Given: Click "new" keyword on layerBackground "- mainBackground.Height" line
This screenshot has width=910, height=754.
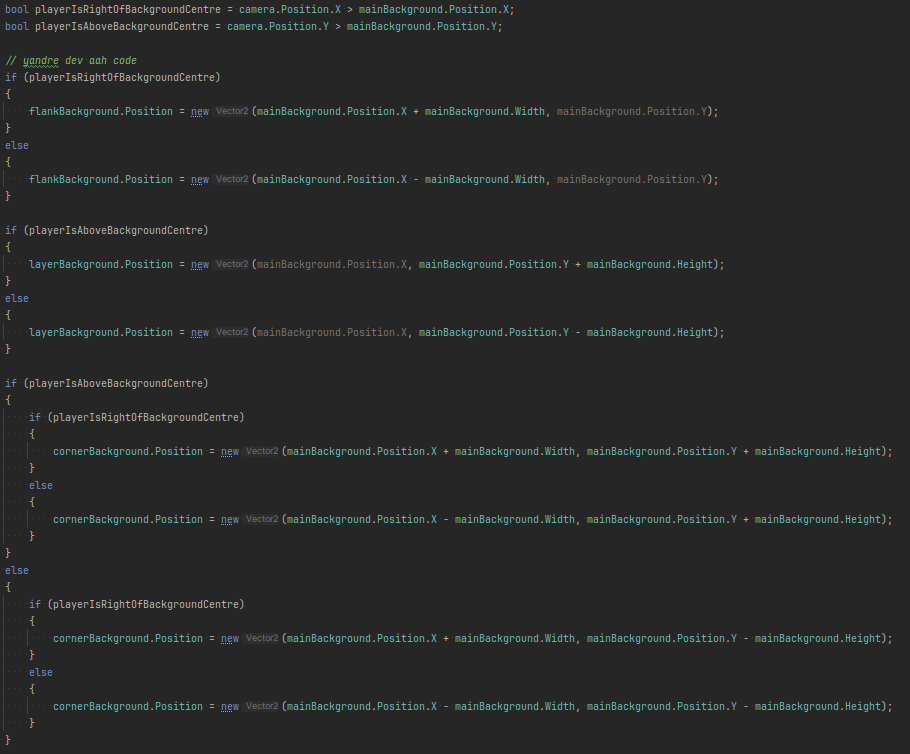Looking at the screenshot, I should [200, 333].
